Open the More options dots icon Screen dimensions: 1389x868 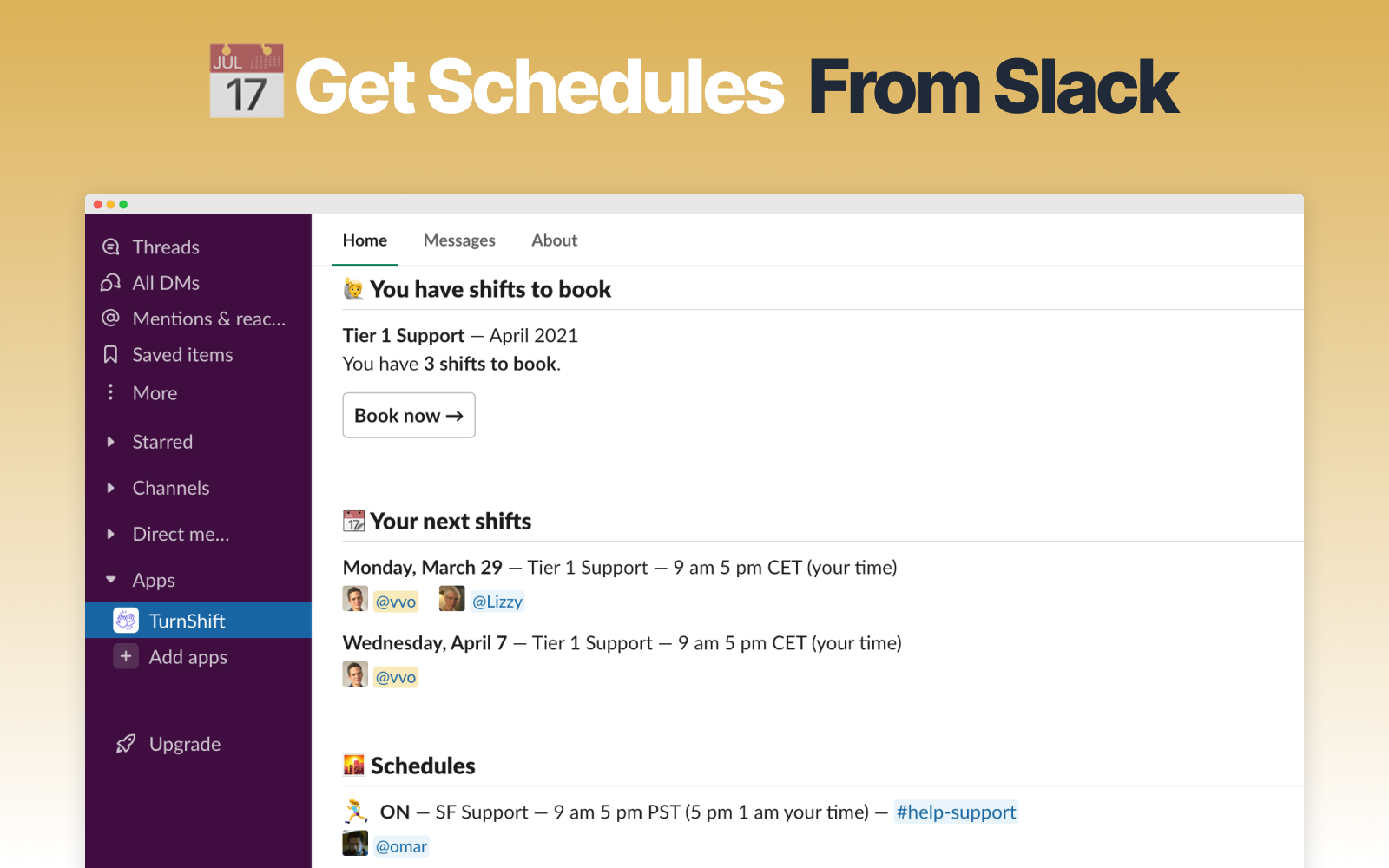pyautogui.click(x=110, y=392)
